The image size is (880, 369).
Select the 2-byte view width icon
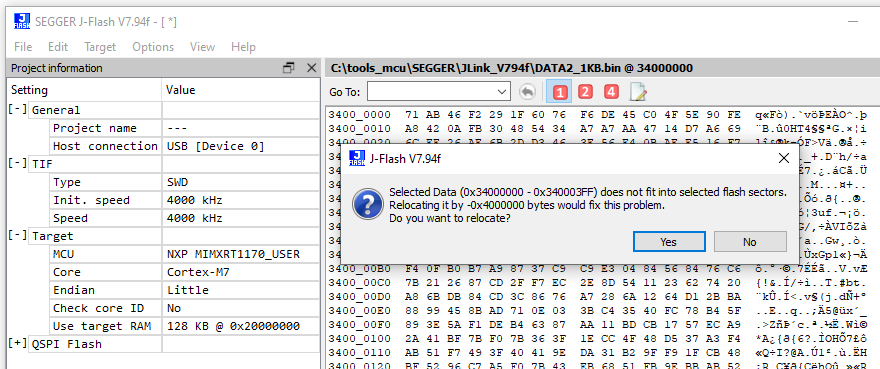pos(585,92)
